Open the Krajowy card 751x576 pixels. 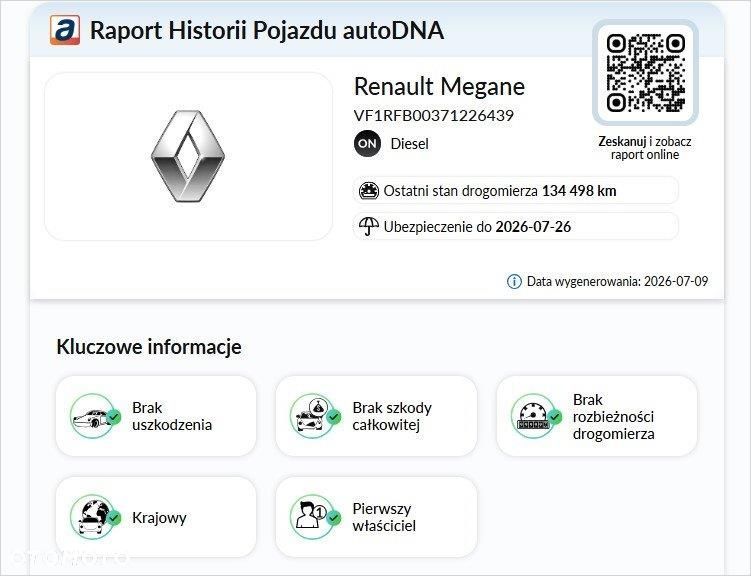pyautogui.click(x=156, y=517)
